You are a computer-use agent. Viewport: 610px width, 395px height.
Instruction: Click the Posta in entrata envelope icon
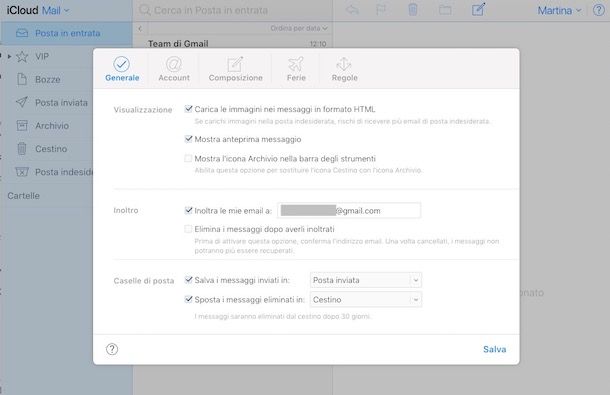(x=22, y=33)
